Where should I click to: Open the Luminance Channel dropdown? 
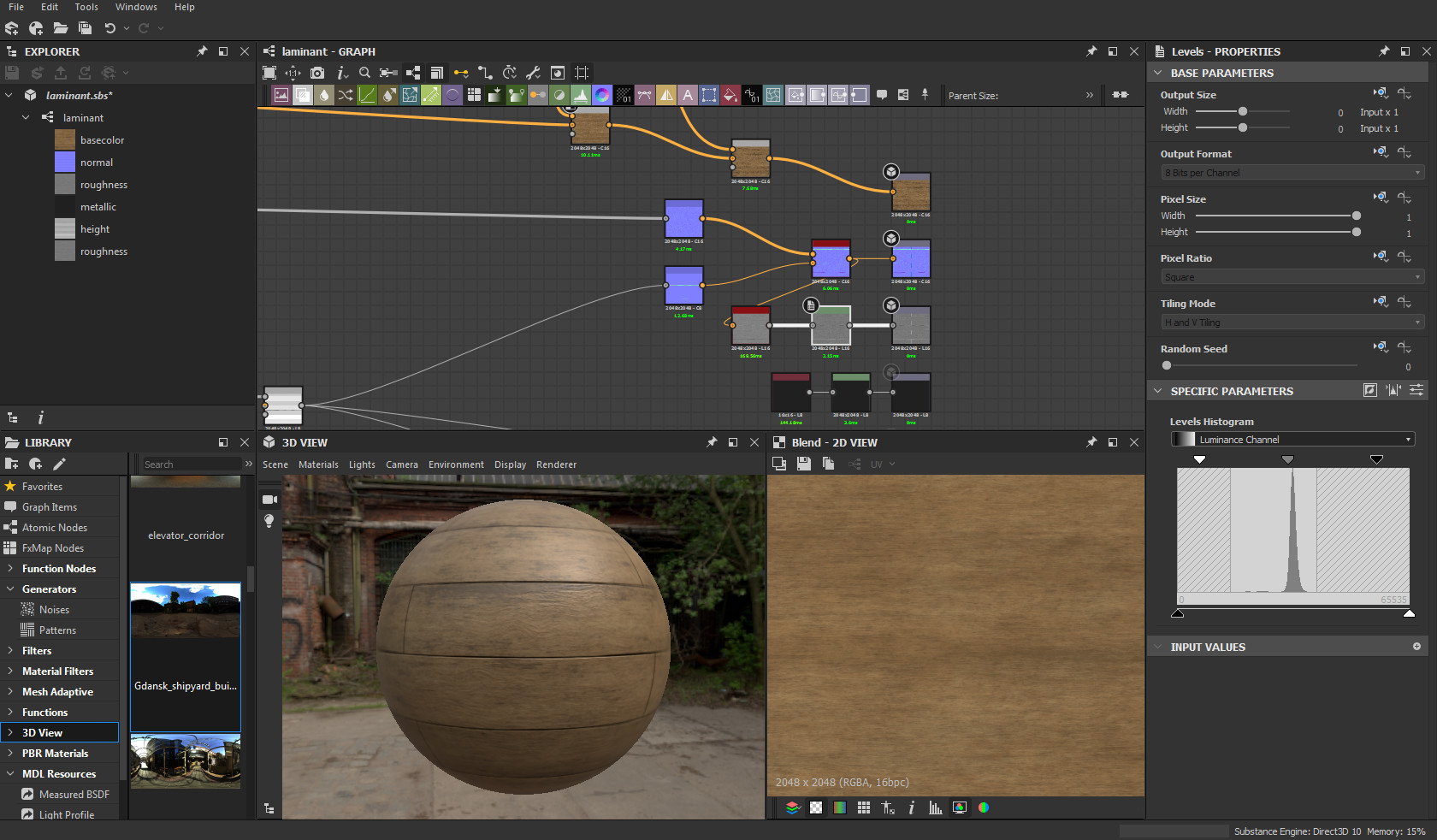[1292, 439]
